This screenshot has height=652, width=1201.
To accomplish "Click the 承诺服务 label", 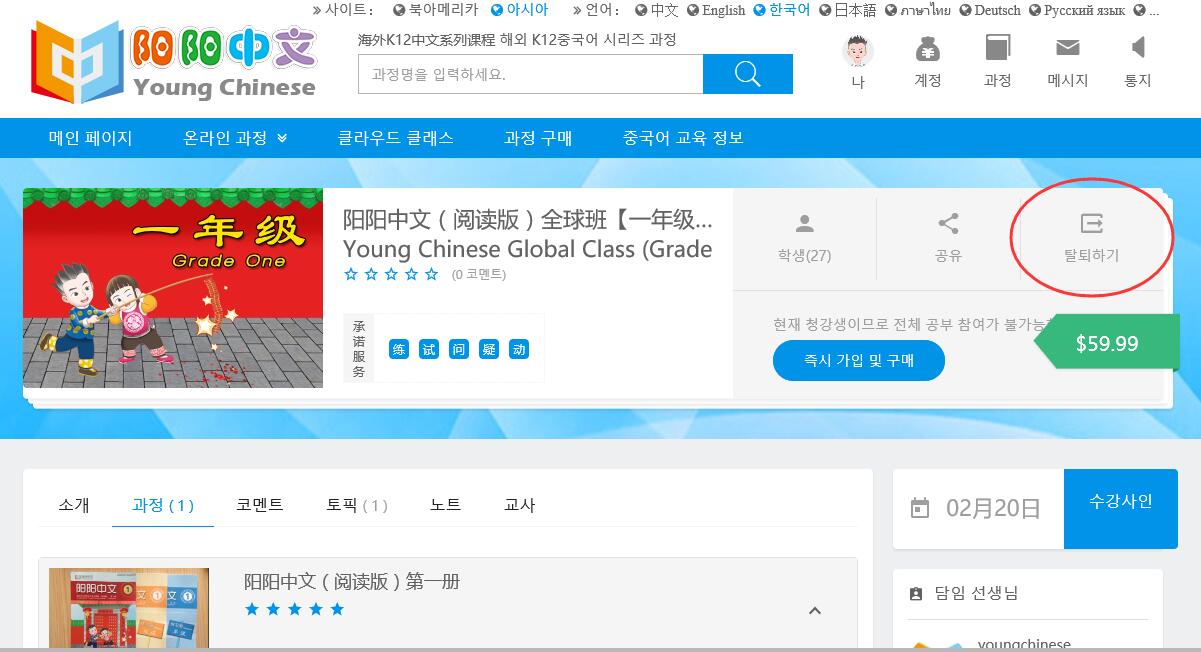I will pyautogui.click(x=358, y=349).
